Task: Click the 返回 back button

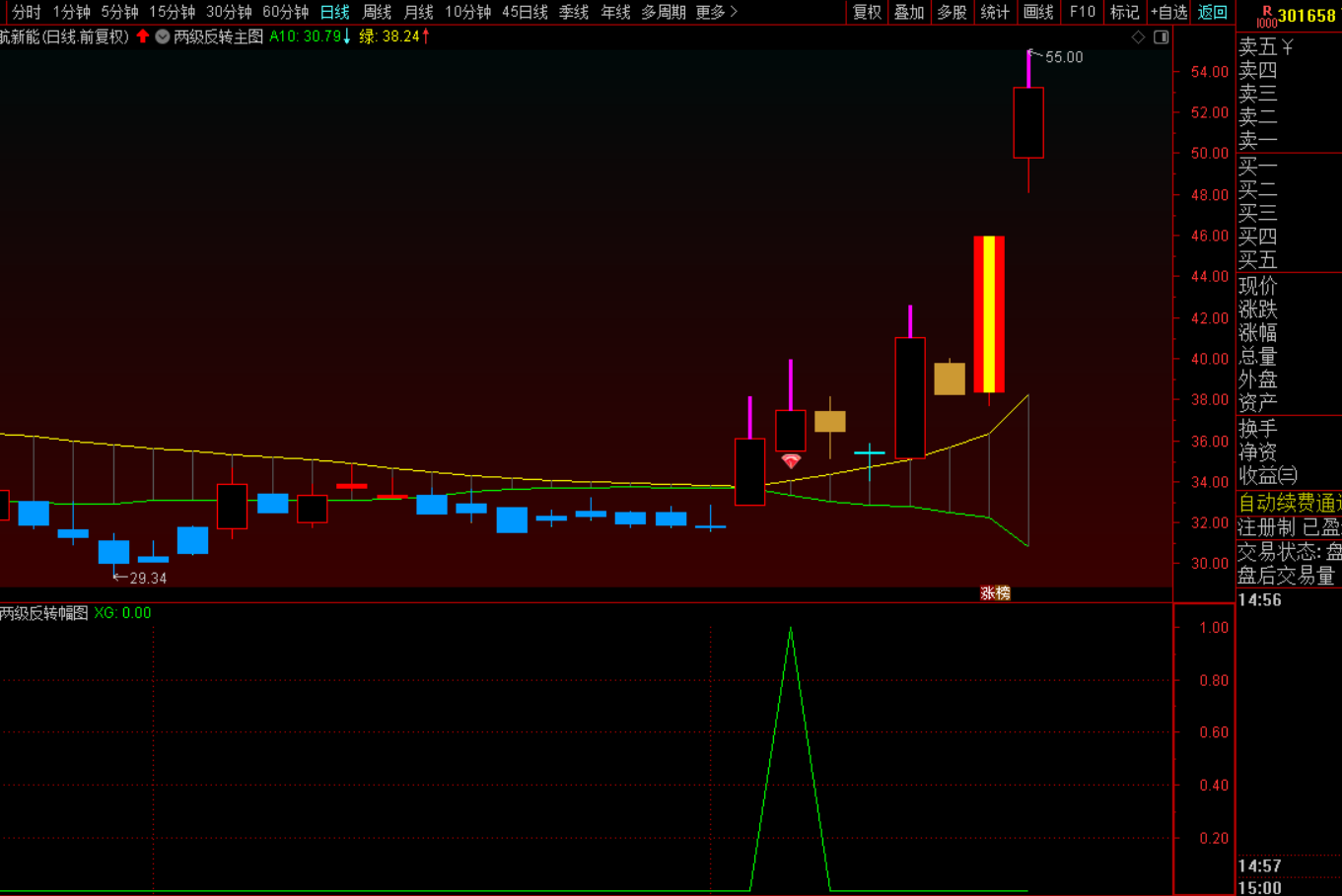Action: 1213,12
